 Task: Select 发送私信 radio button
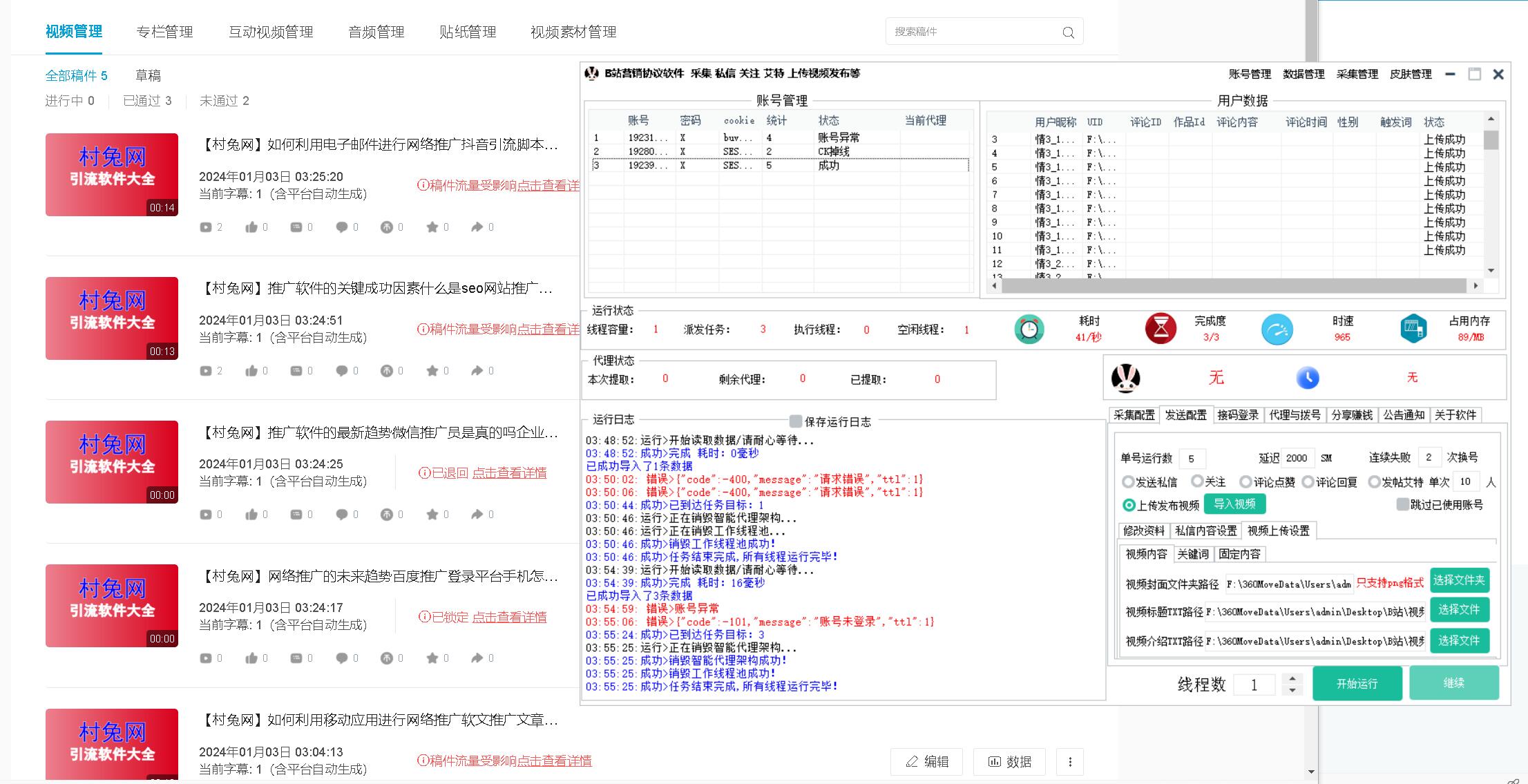click(1128, 481)
